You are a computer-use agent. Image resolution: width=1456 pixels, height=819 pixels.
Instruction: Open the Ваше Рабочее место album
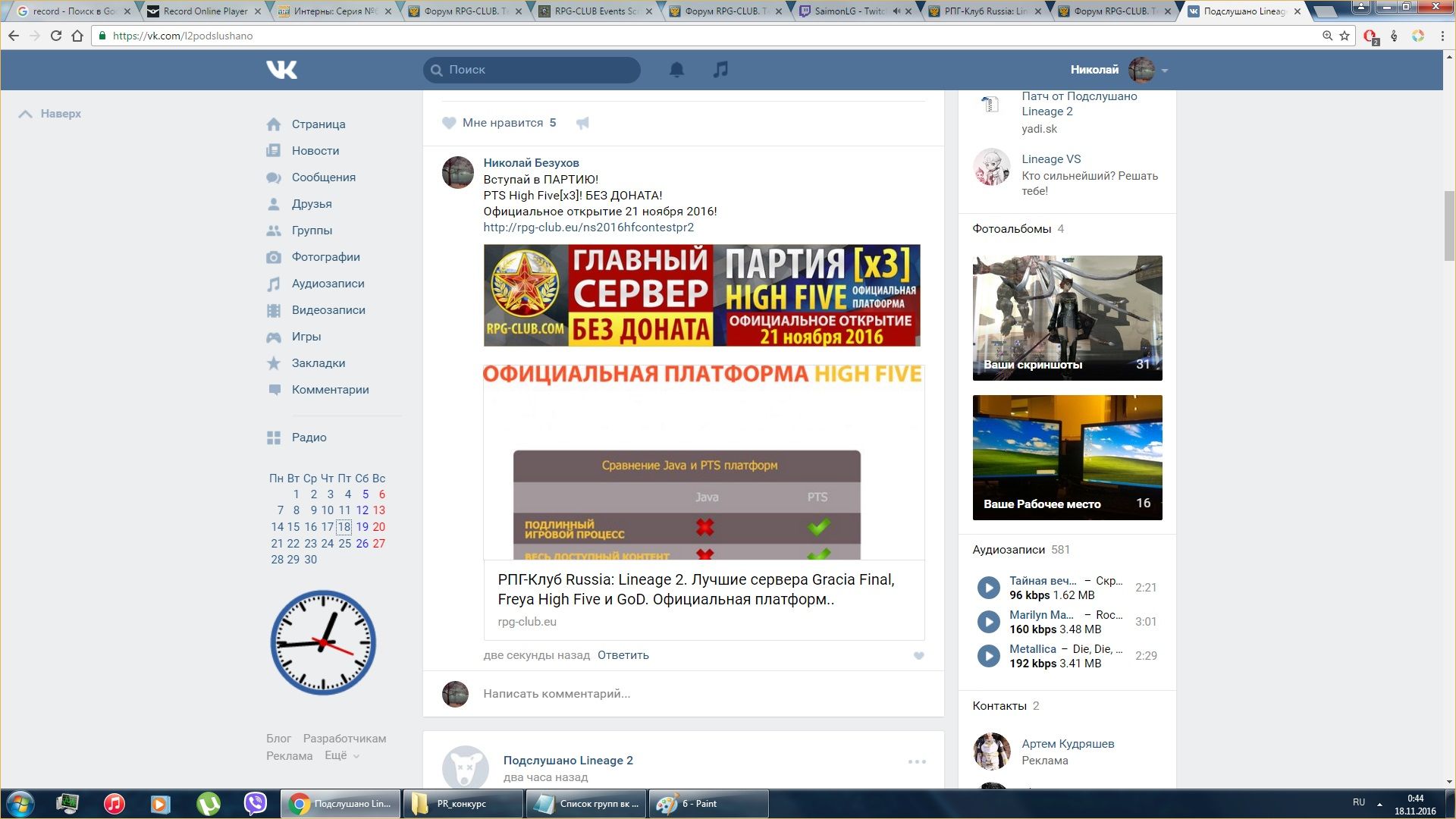pyautogui.click(x=1067, y=457)
